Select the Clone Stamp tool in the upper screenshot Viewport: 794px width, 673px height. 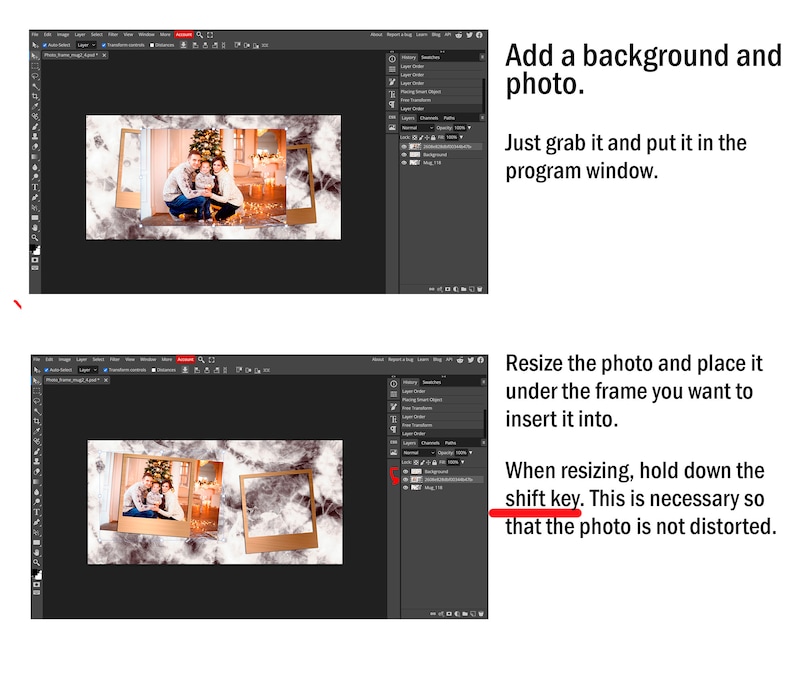tap(35, 137)
